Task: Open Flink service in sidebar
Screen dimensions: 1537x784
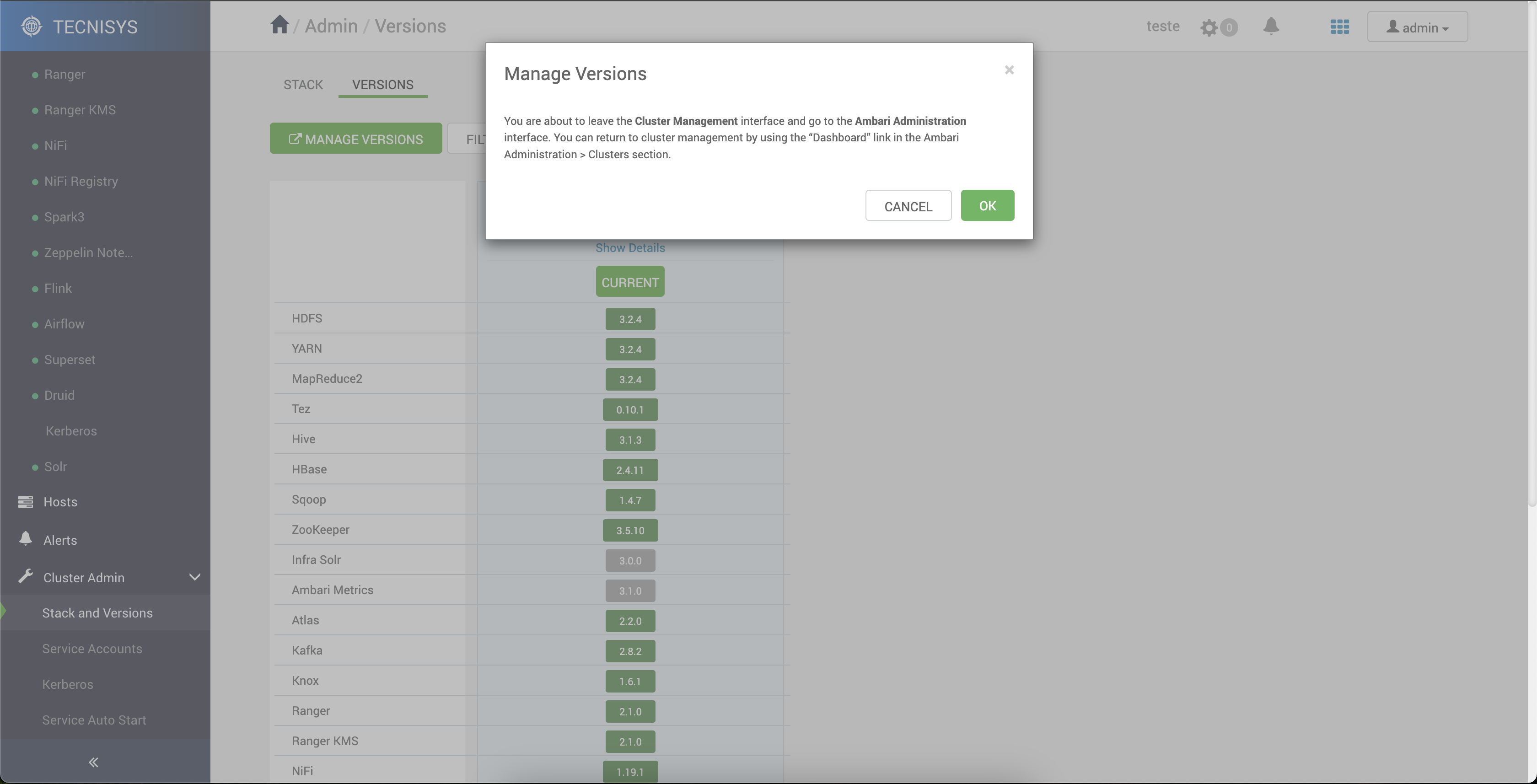Action: click(x=58, y=288)
